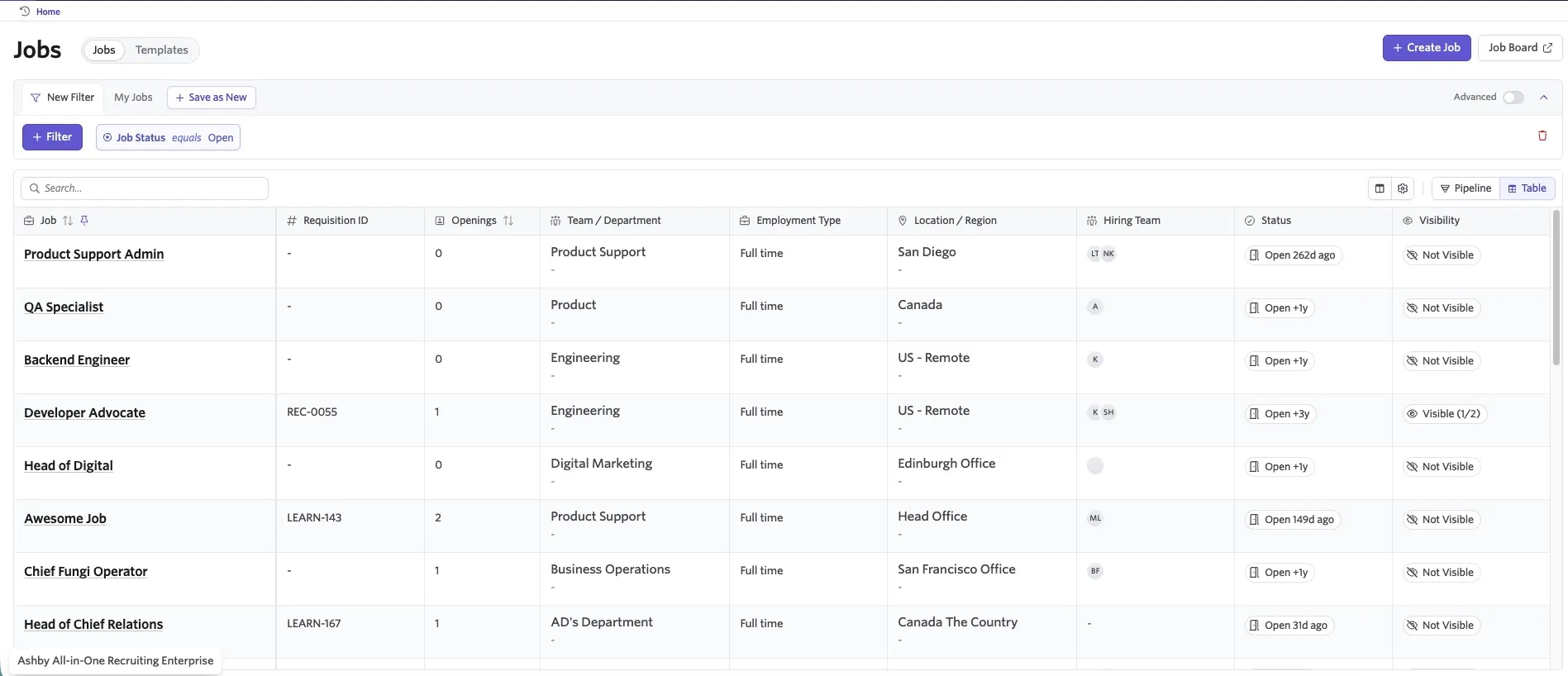Open status dropdown for Product Support Admin

[1294, 255]
